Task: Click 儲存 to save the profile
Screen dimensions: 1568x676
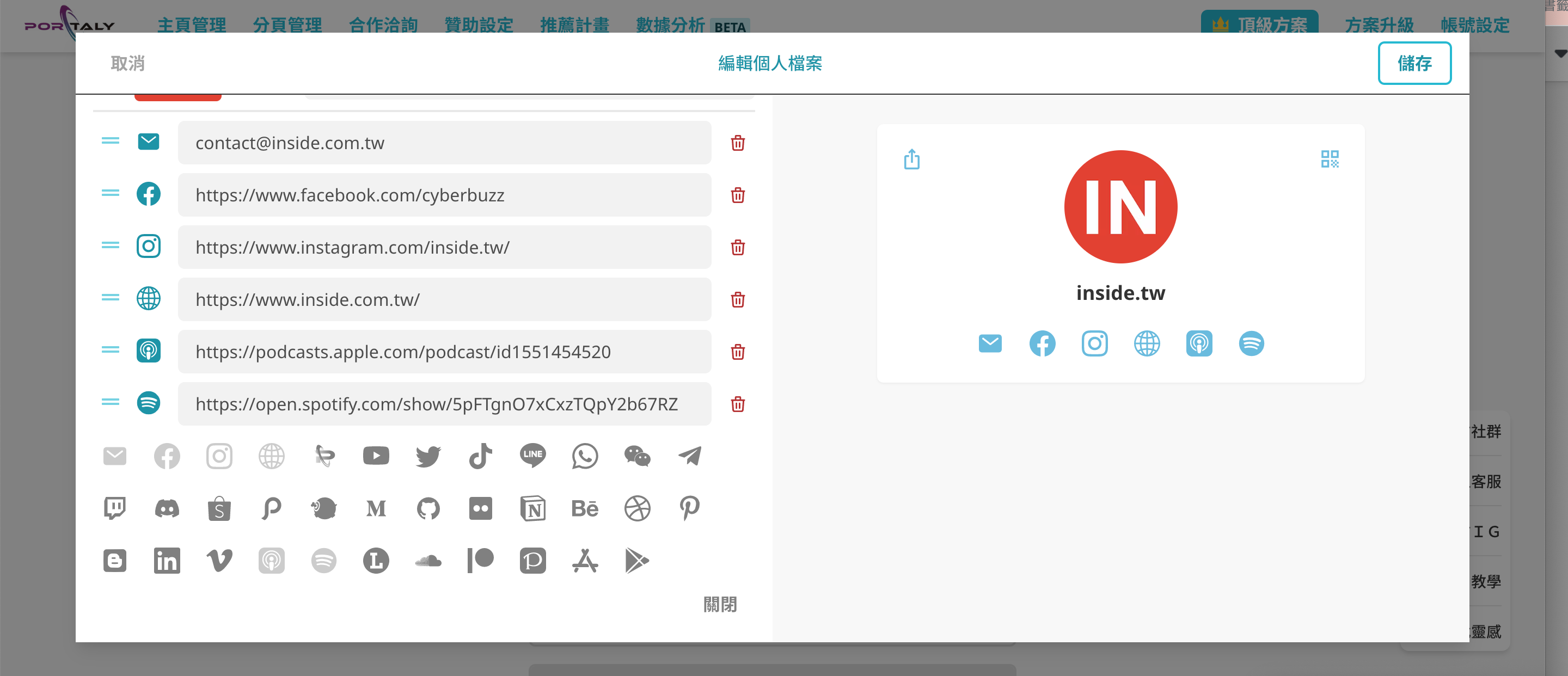Action: tap(1414, 63)
